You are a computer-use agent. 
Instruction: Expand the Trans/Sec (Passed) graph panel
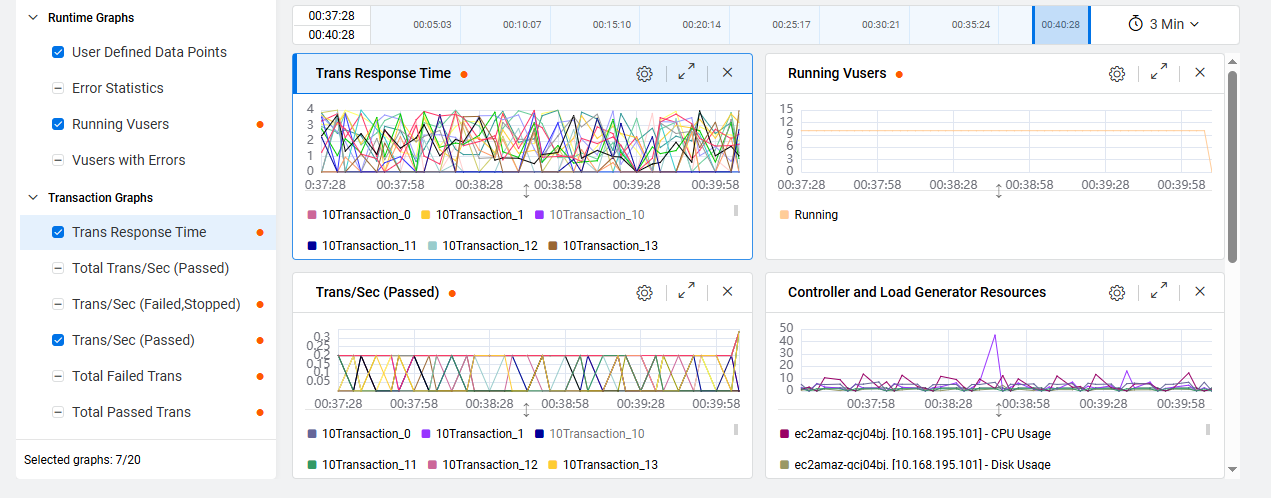click(x=686, y=292)
